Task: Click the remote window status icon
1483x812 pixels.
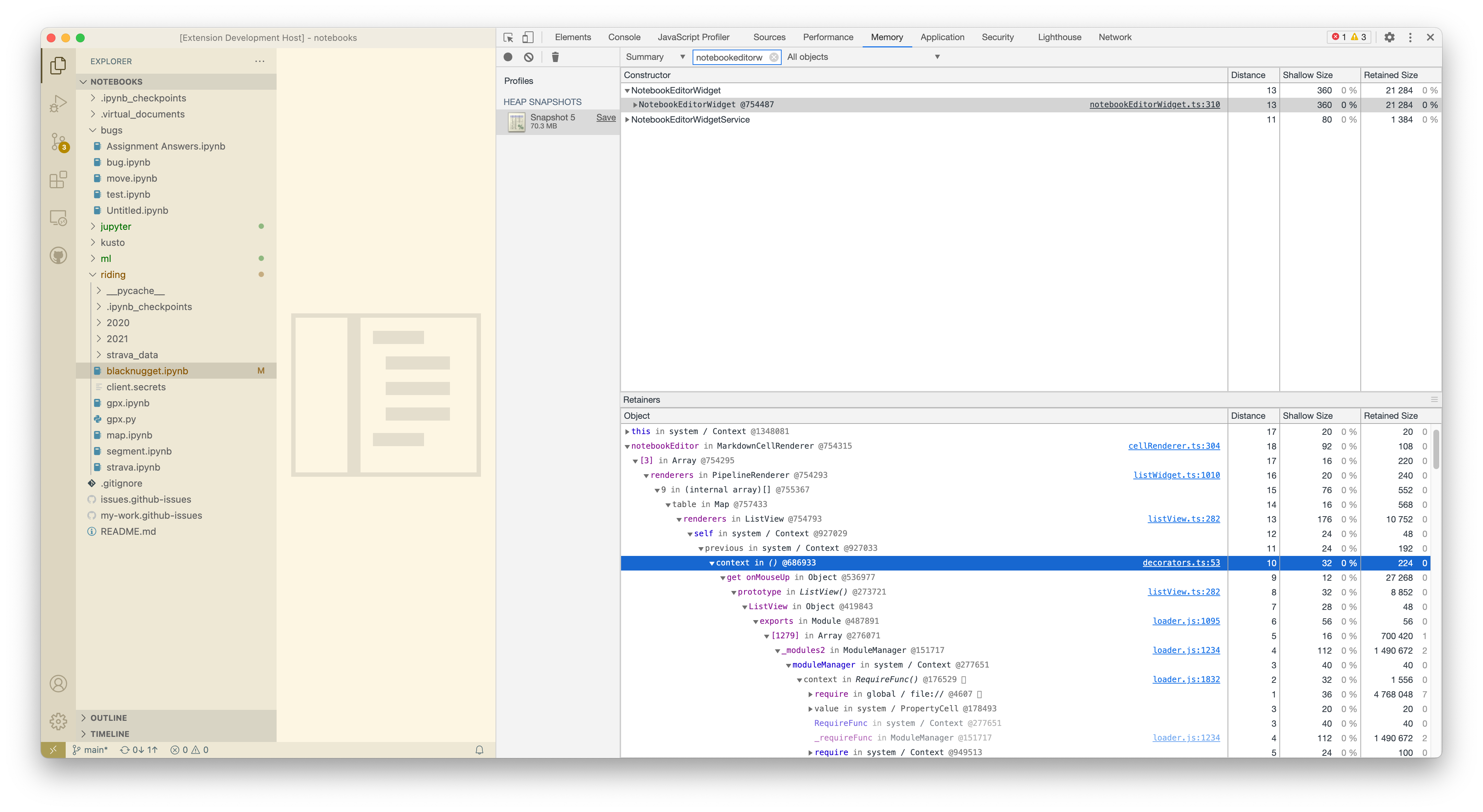Action: tap(53, 749)
